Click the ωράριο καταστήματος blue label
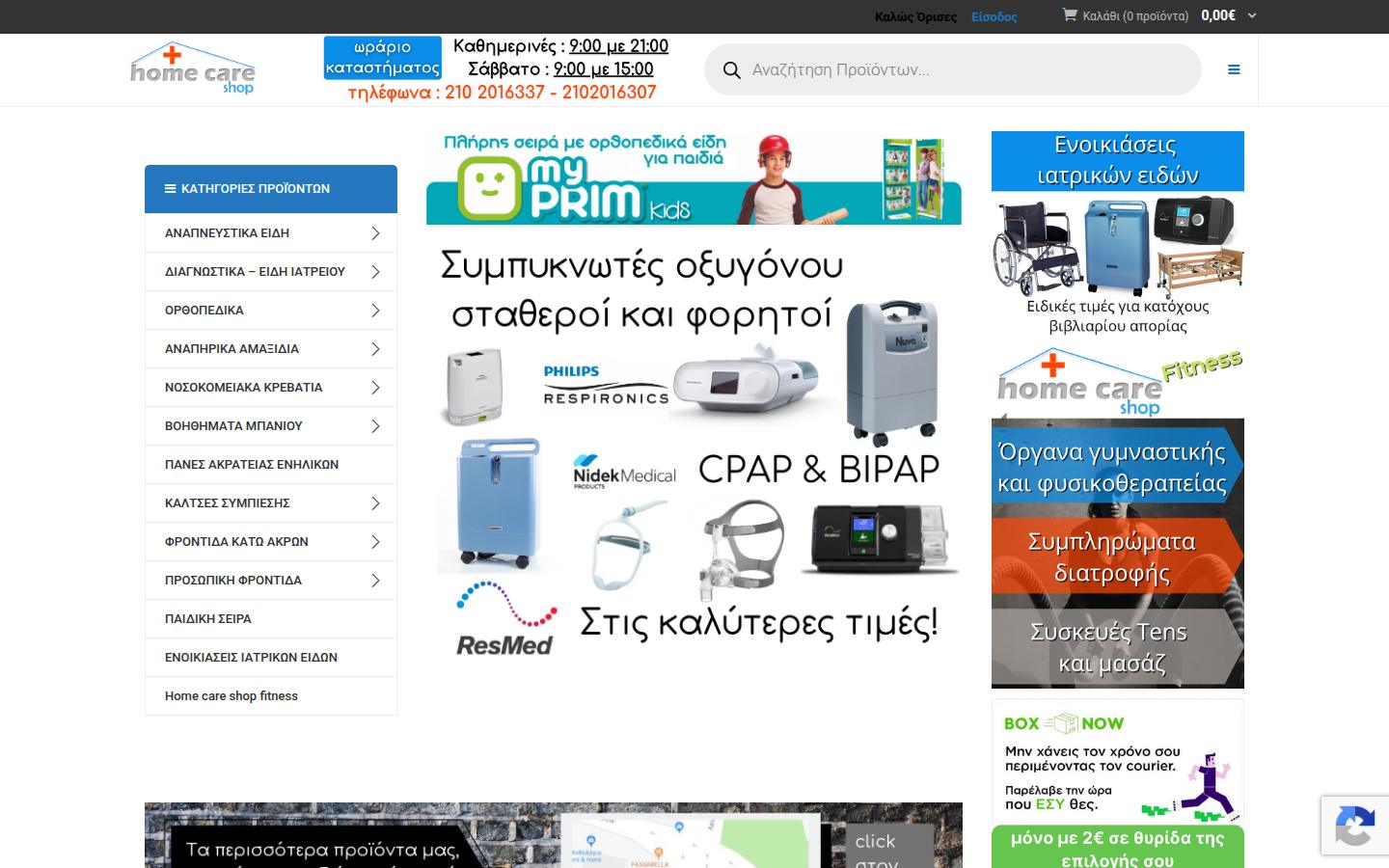 click(x=383, y=58)
